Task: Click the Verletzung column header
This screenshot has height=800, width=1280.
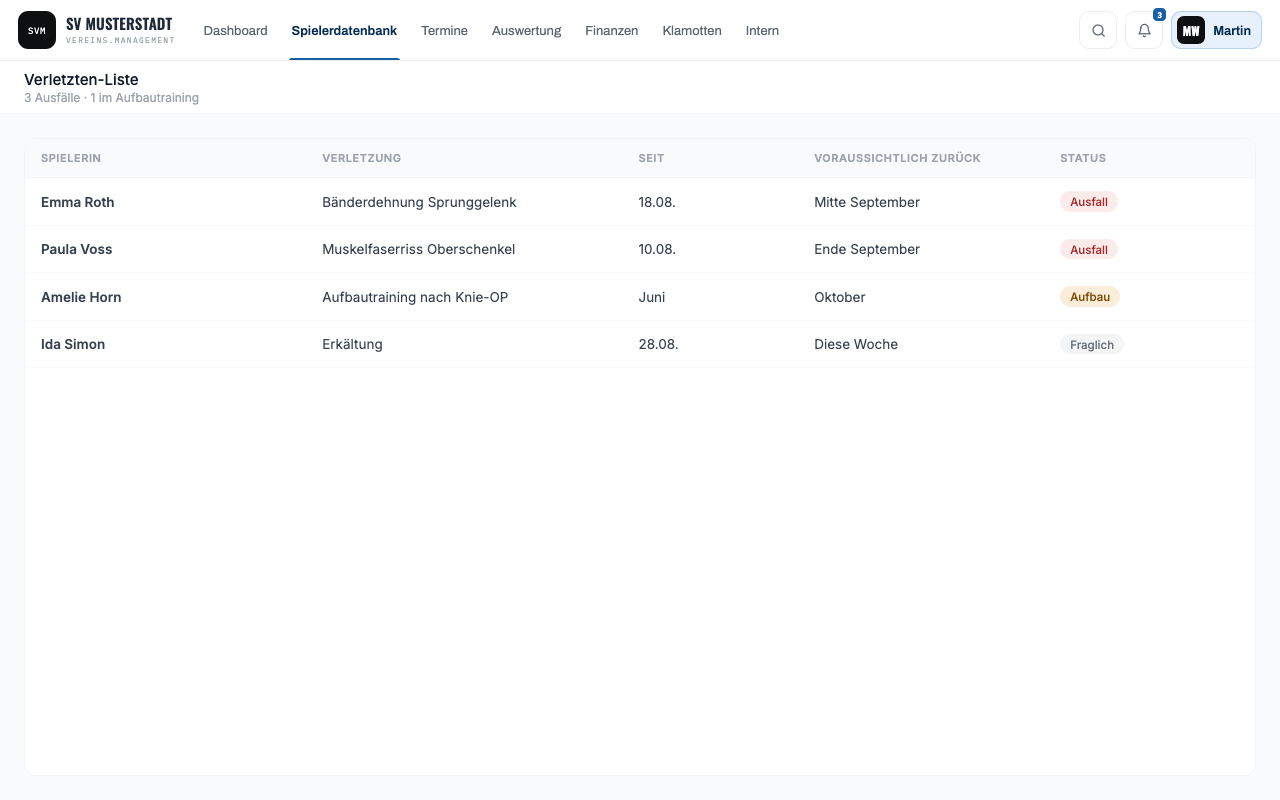Action: [362, 158]
